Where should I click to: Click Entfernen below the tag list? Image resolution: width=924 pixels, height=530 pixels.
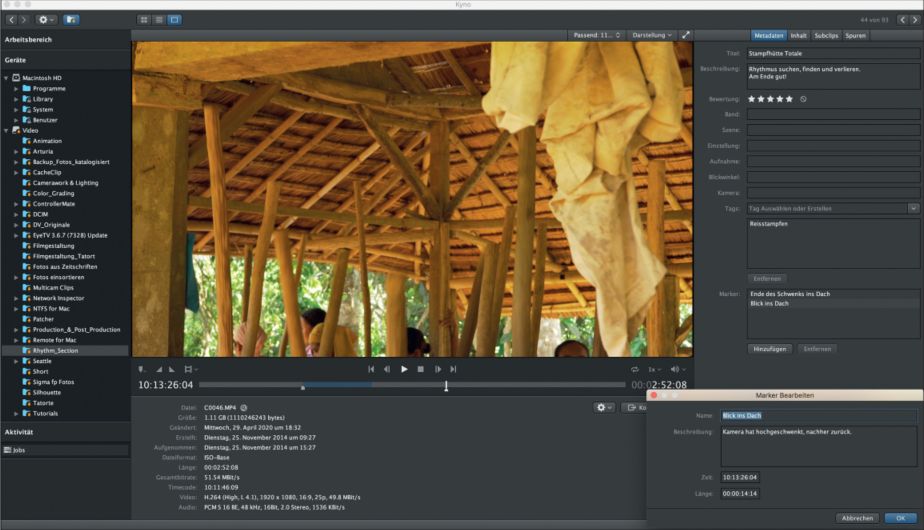point(767,278)
